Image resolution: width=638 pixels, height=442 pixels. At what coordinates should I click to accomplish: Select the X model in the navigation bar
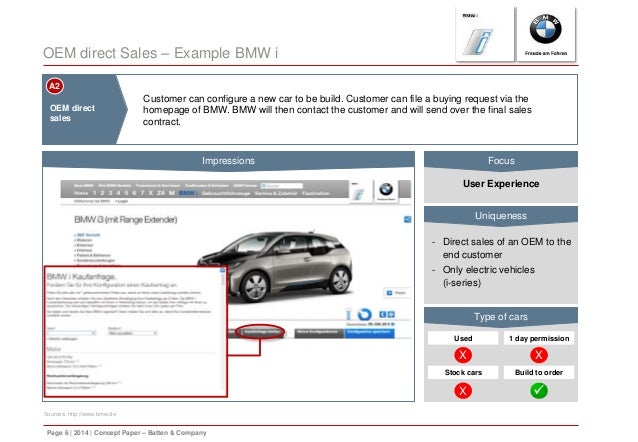150,193
